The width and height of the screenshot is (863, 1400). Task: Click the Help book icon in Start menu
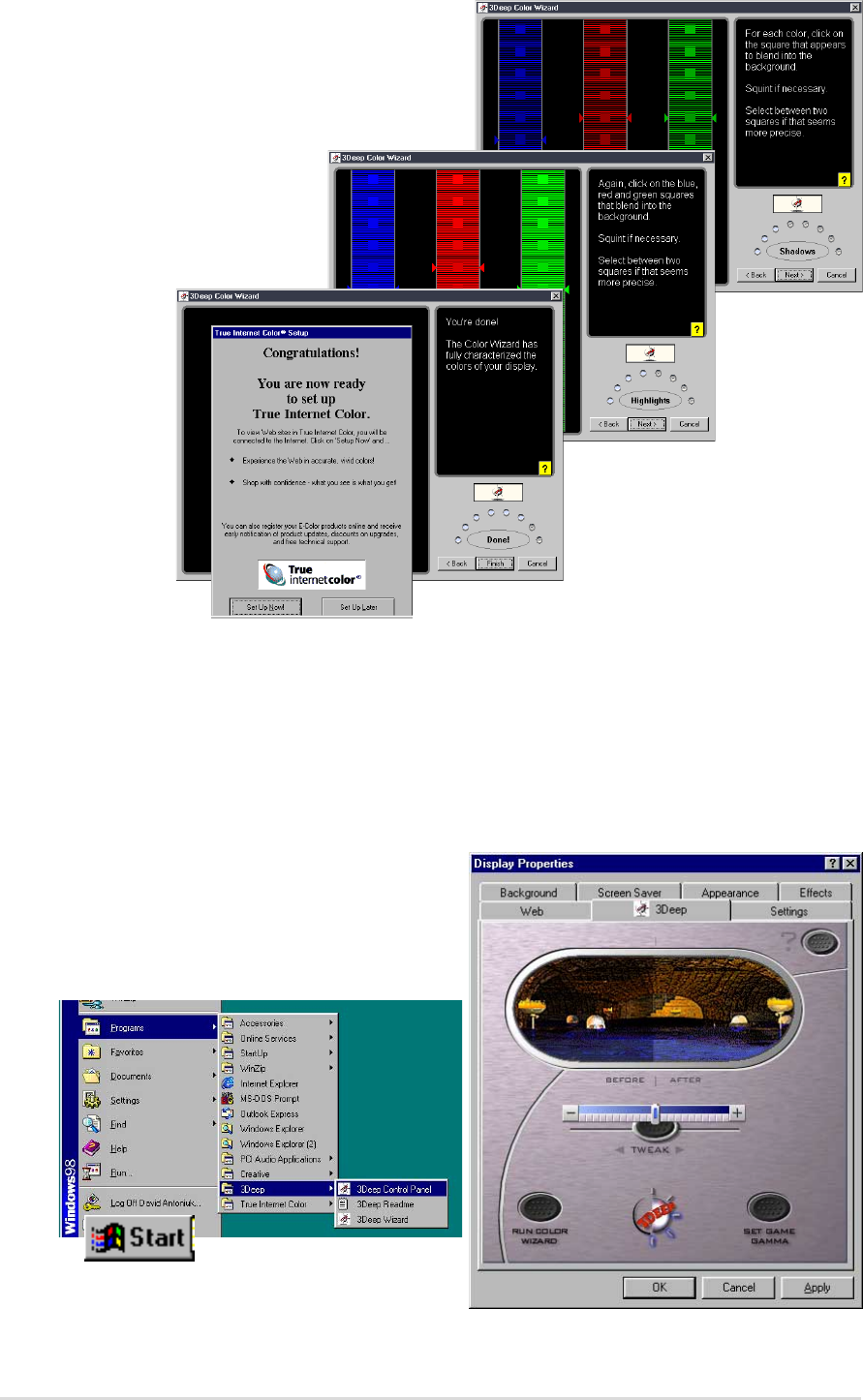pos(92,1148)
